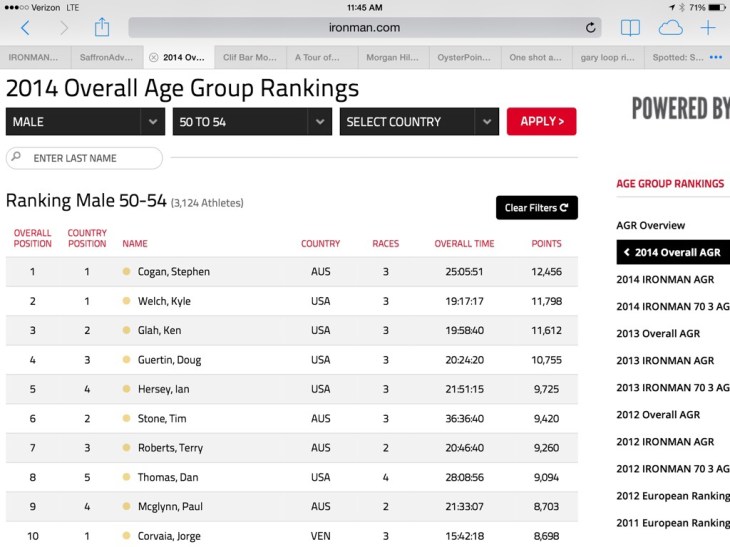Expand the MALE gender dropdown
Screen dimensions: 730x547
pyautogui.click(x=85, y=122)
